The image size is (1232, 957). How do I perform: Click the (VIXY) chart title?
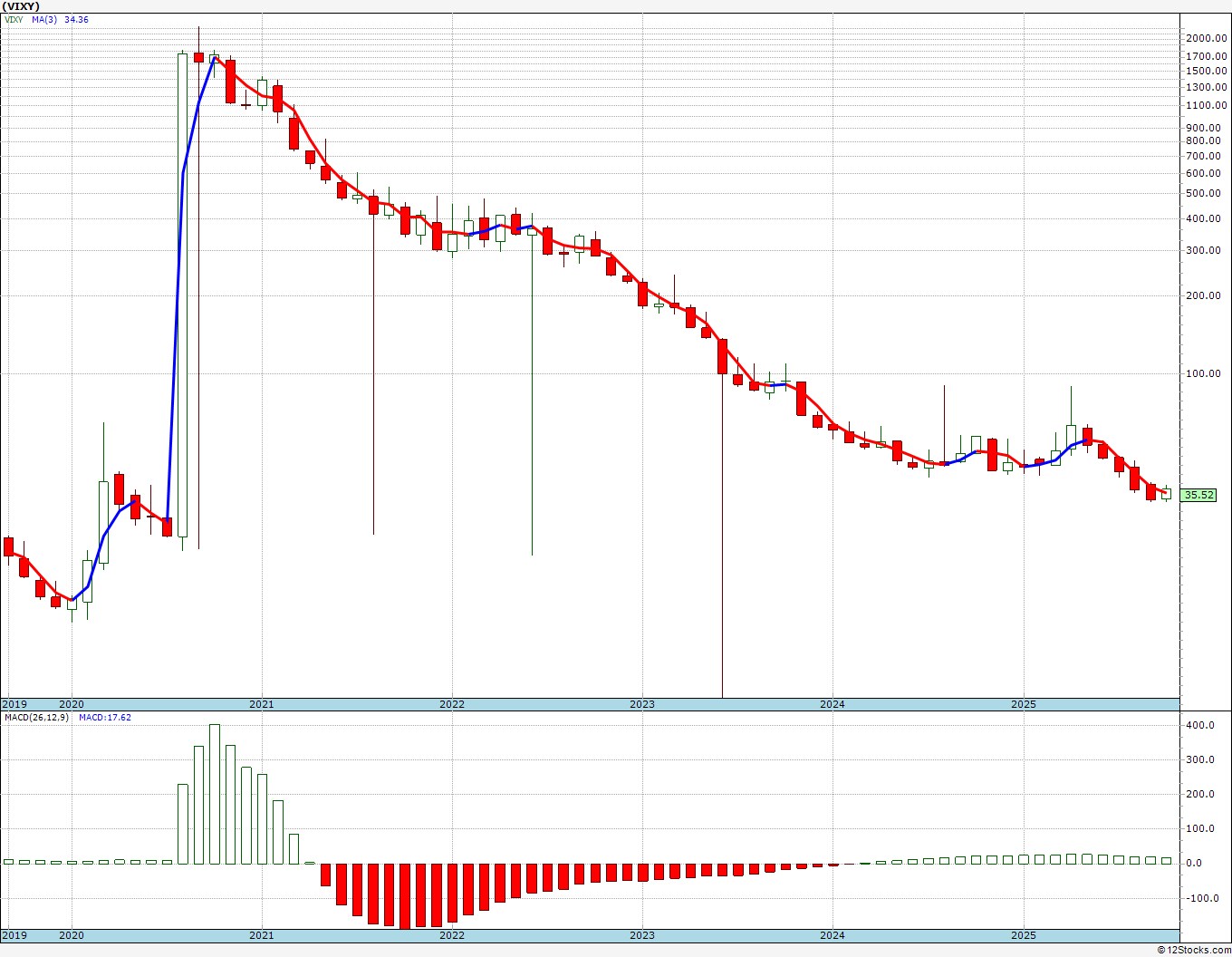[x=22, y=5]
